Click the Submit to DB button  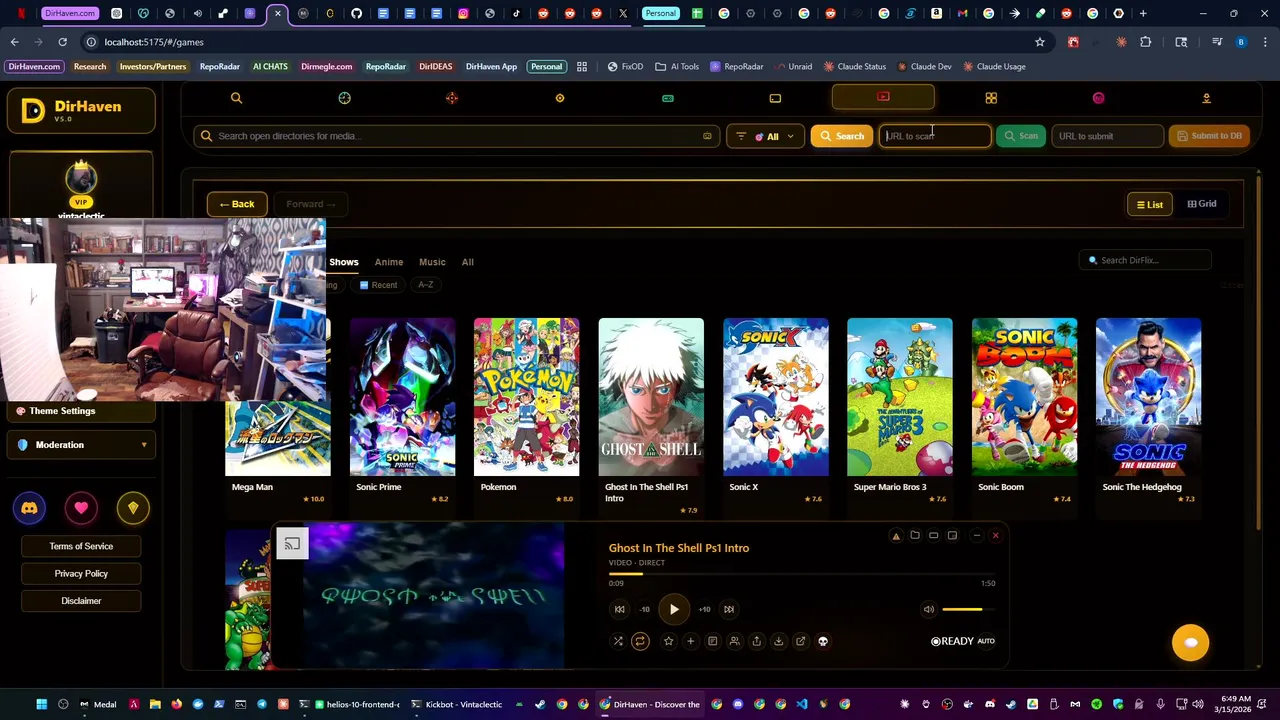point(1209,136)
